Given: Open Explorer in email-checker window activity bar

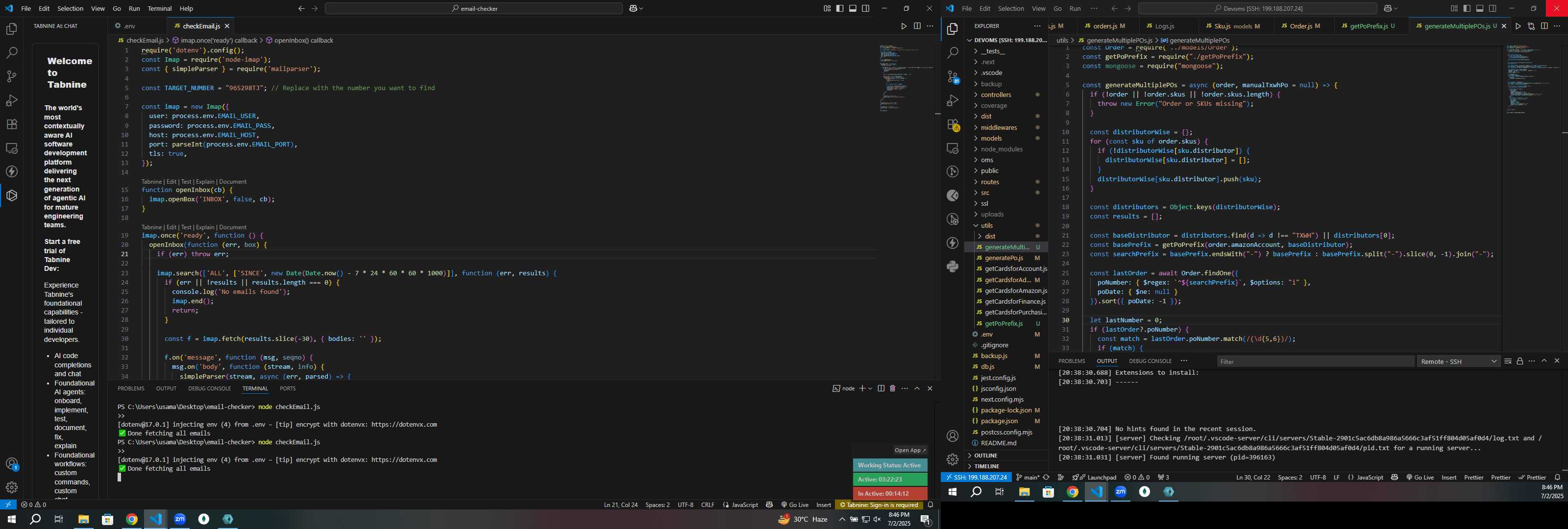Looking at the screenshot, I should click(12, 29).
